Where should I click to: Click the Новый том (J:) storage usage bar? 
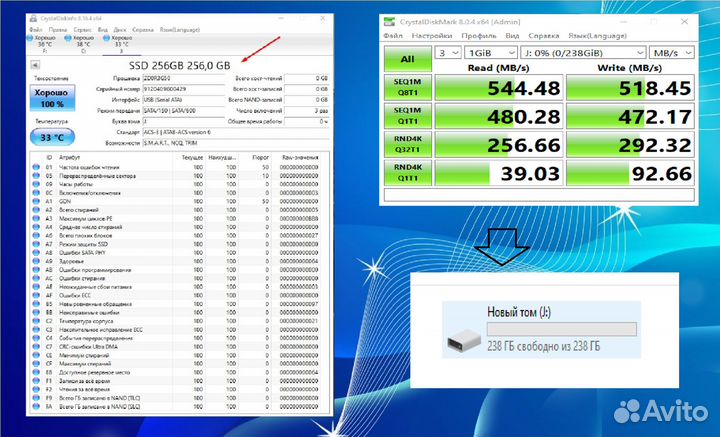(x=562, y=329)
